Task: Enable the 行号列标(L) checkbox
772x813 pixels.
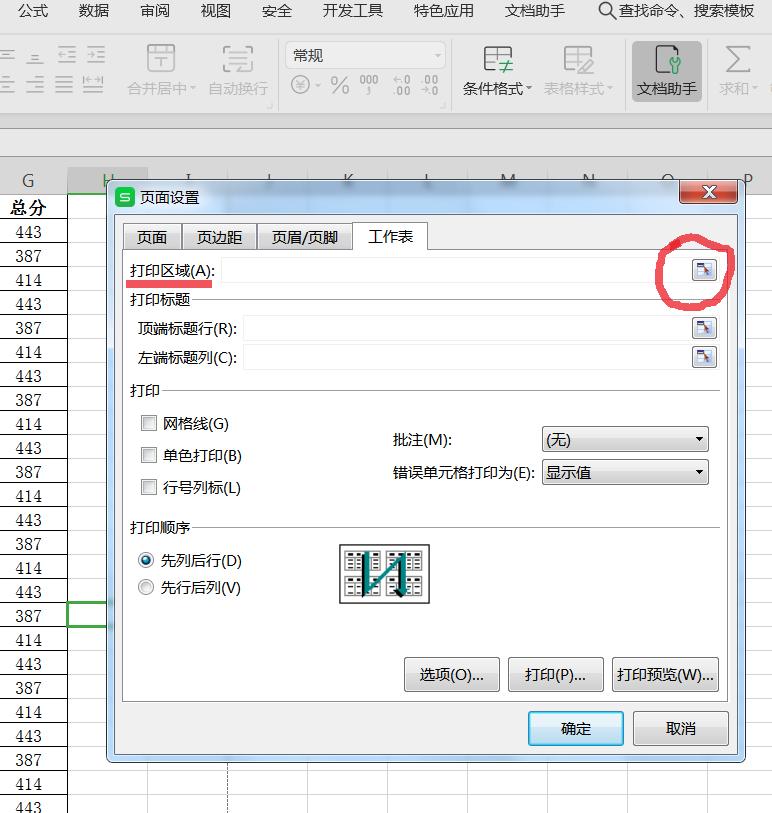Action: pos(149,487)
